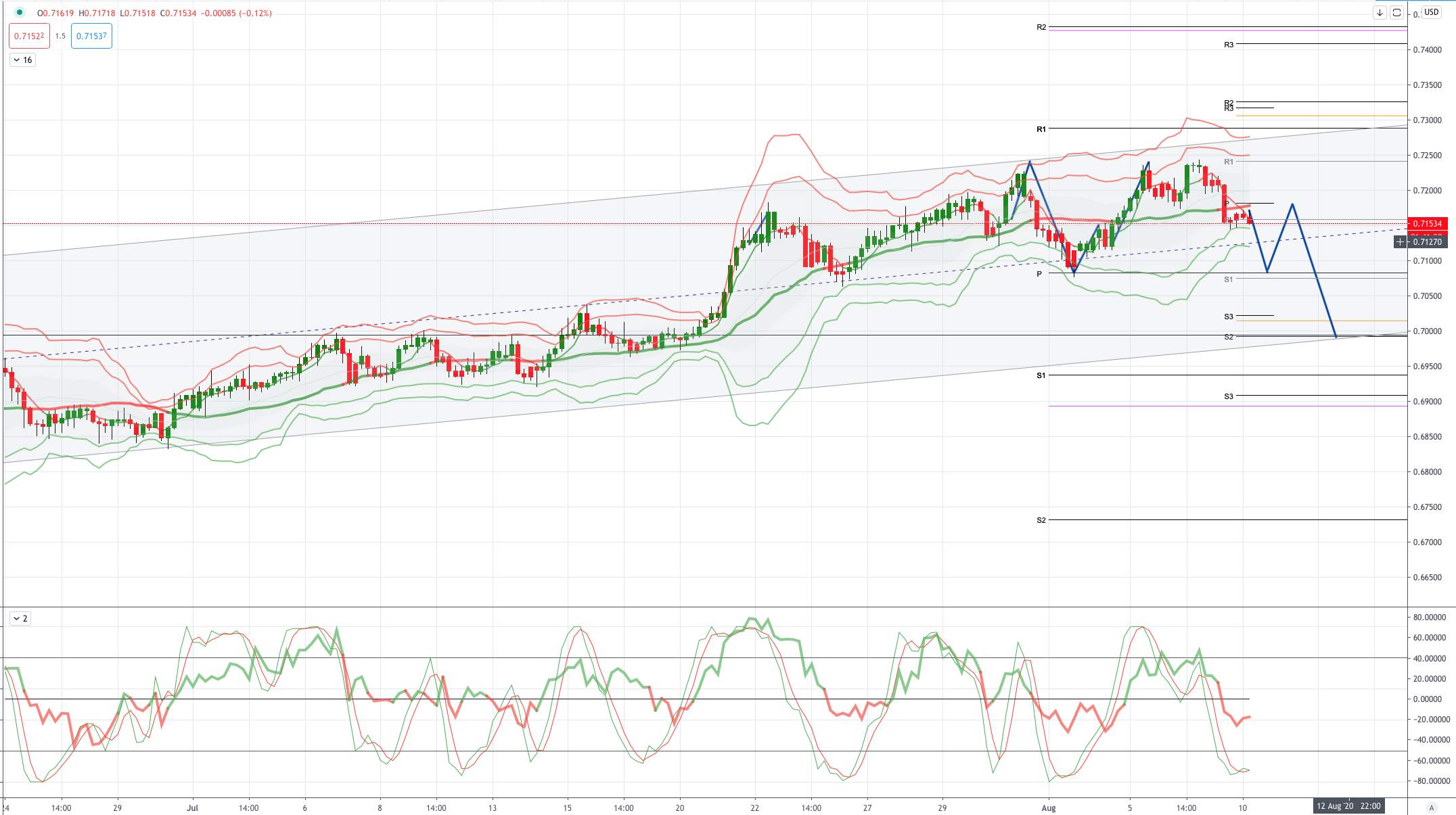Click the Jul label on time axis

193,808
